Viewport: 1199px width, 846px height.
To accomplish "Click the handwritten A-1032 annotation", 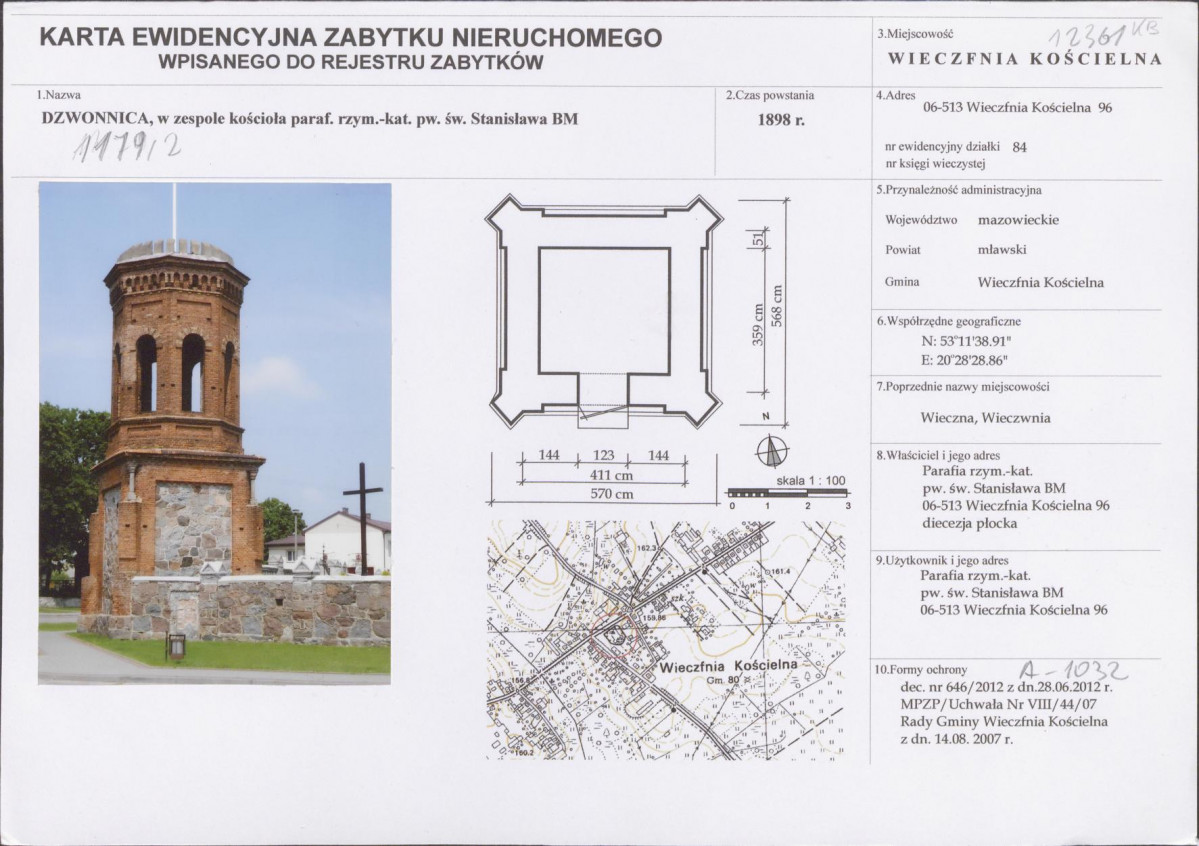I will 1075,670.
